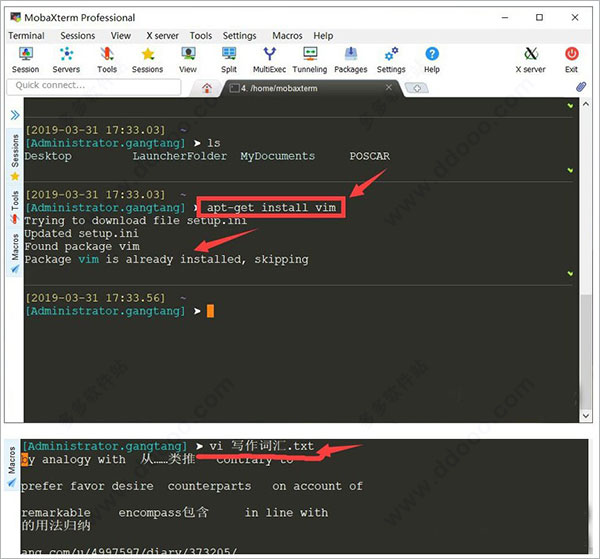Start the X server icon
This screenshot has width=600, height=559.
click(531, 59)
